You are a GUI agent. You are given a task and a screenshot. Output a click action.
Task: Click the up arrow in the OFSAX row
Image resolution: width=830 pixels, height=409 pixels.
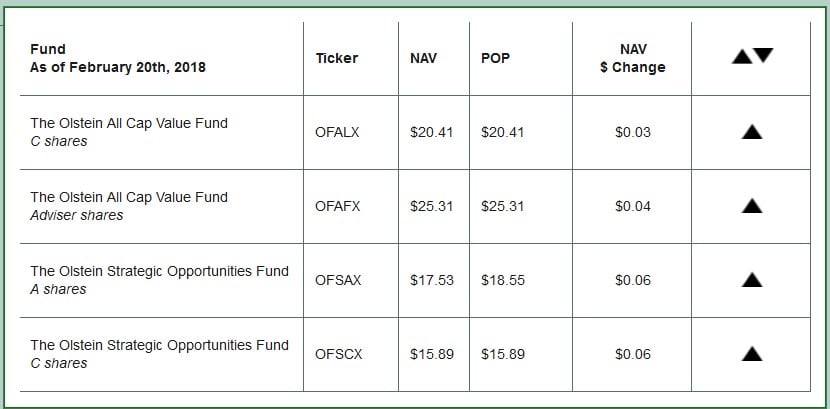tap(752, 280)
